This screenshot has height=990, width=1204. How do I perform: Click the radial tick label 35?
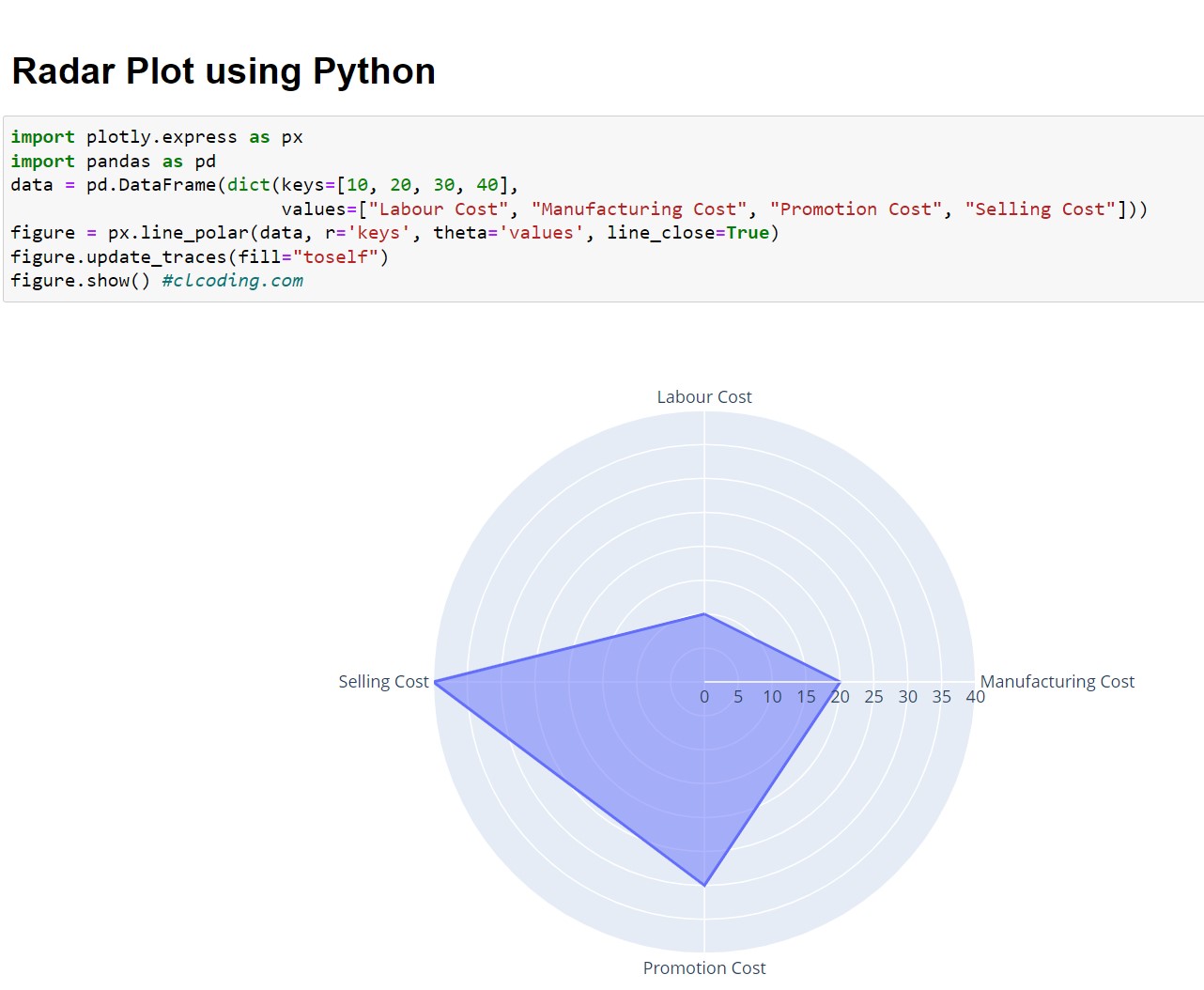pos(942,697)
